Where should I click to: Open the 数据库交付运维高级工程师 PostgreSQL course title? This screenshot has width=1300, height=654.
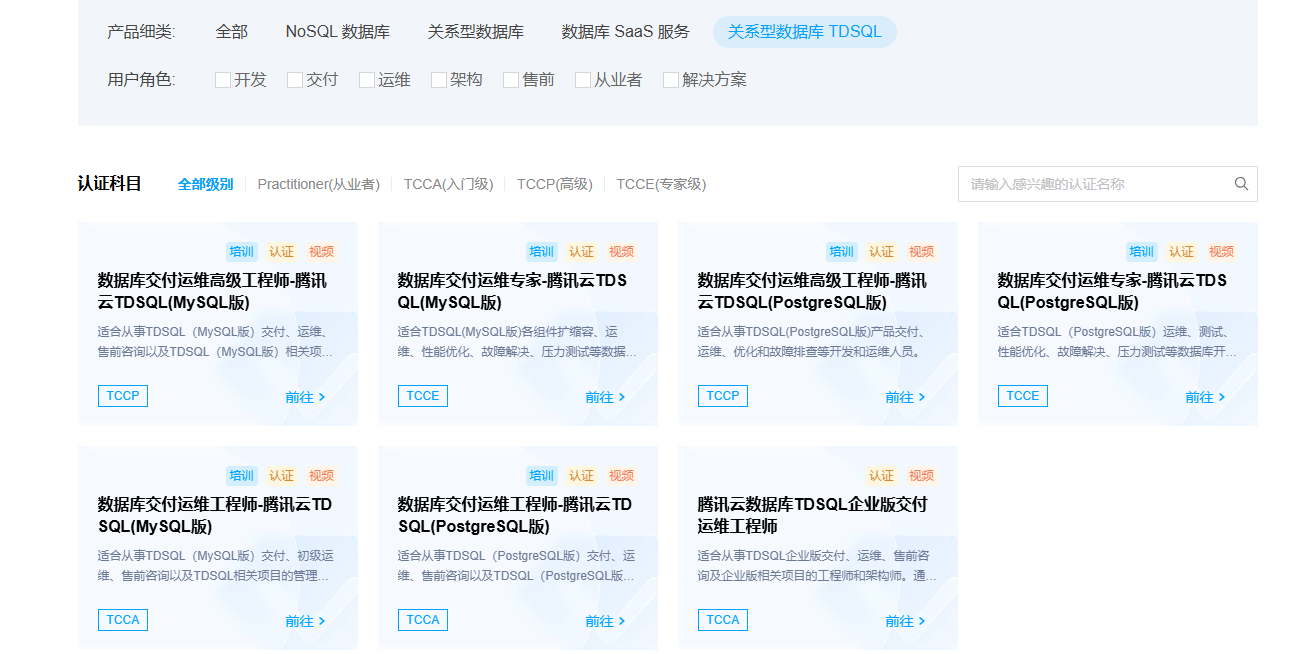coord(814,290)
